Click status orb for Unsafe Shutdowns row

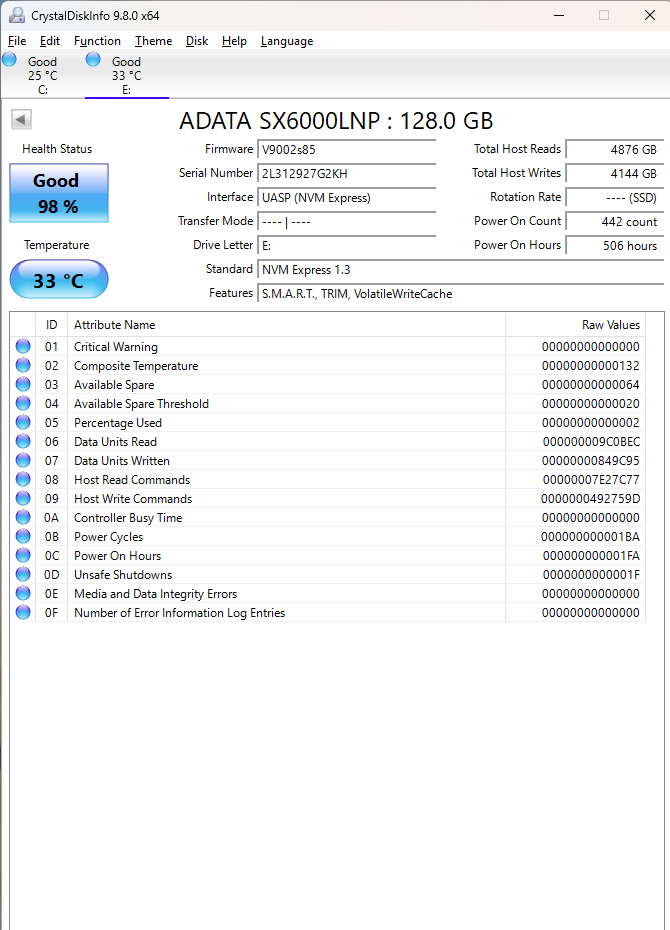point(23,574)
